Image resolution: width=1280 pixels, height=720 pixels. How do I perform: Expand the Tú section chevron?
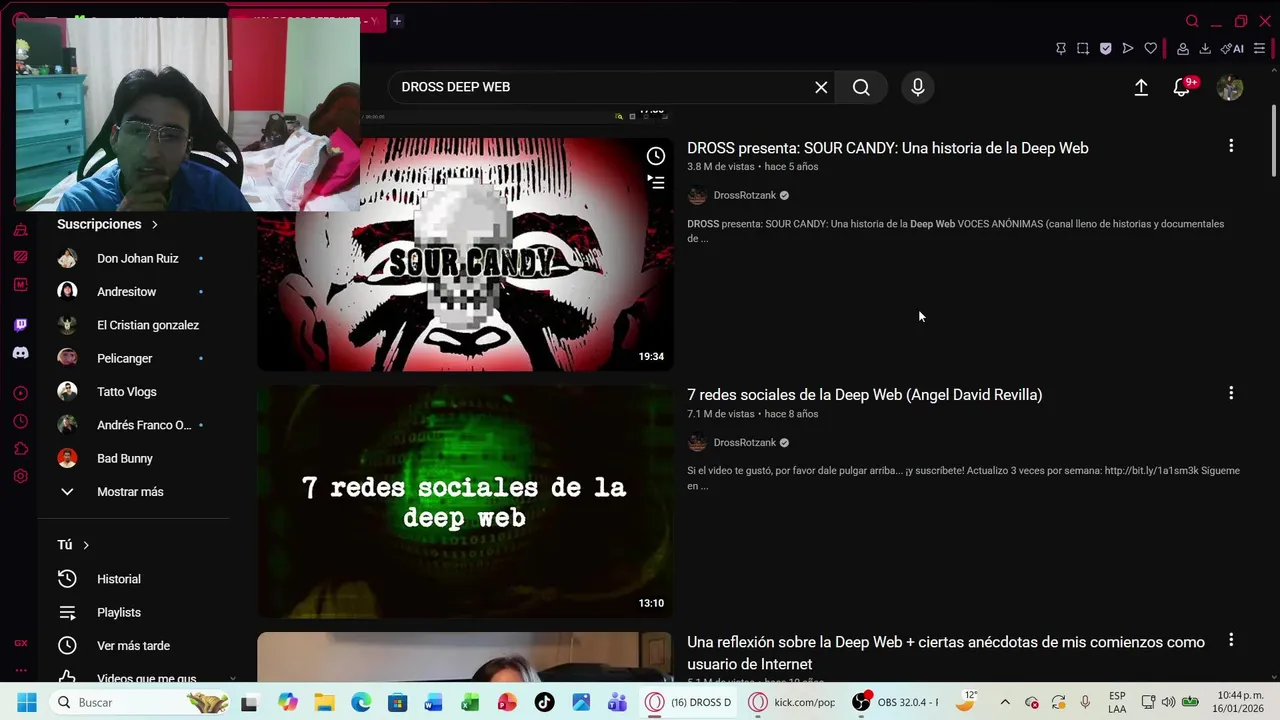[86, 545]
